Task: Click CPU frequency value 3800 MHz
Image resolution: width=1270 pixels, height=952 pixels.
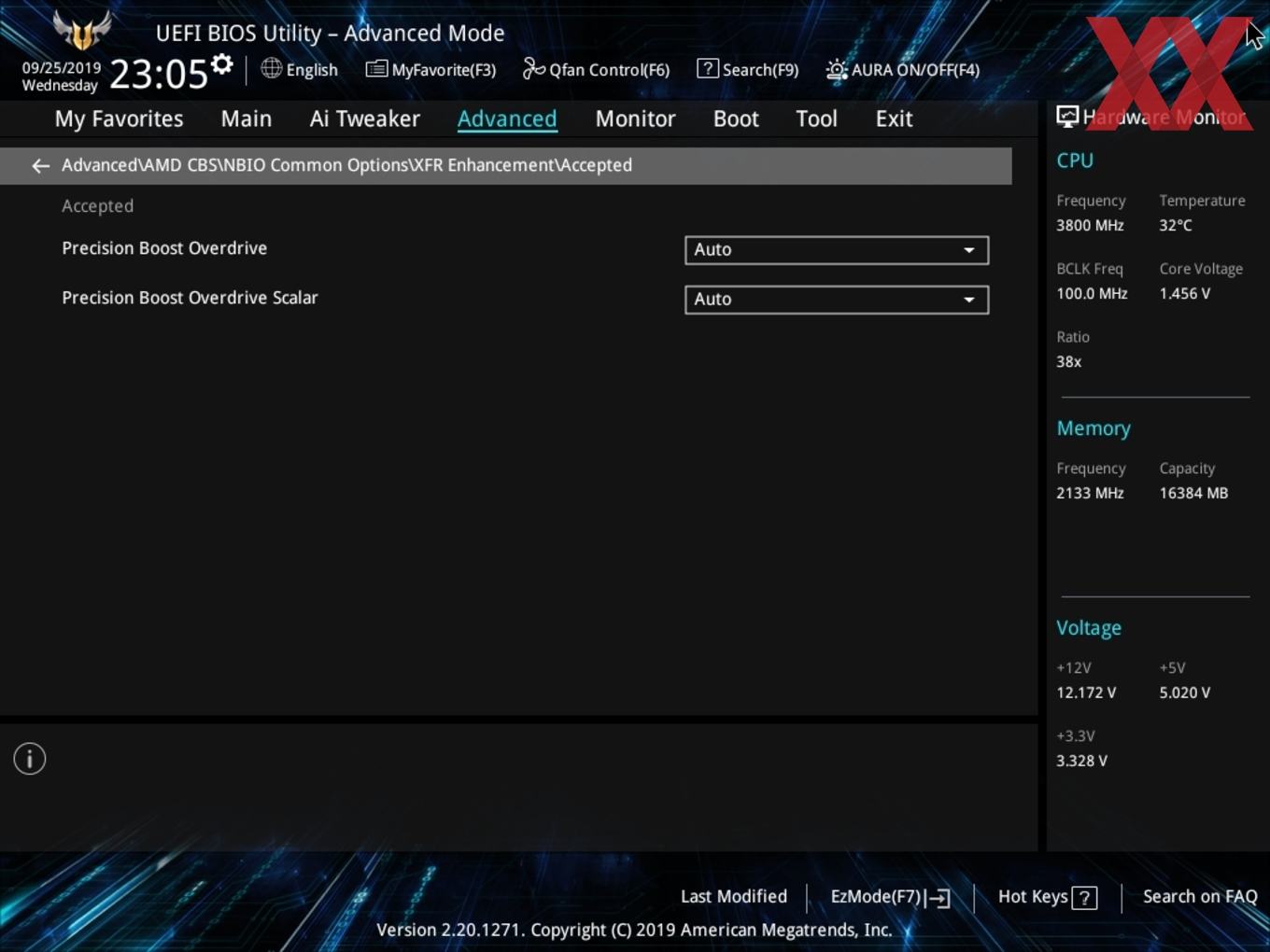Action: (1090, 225)
